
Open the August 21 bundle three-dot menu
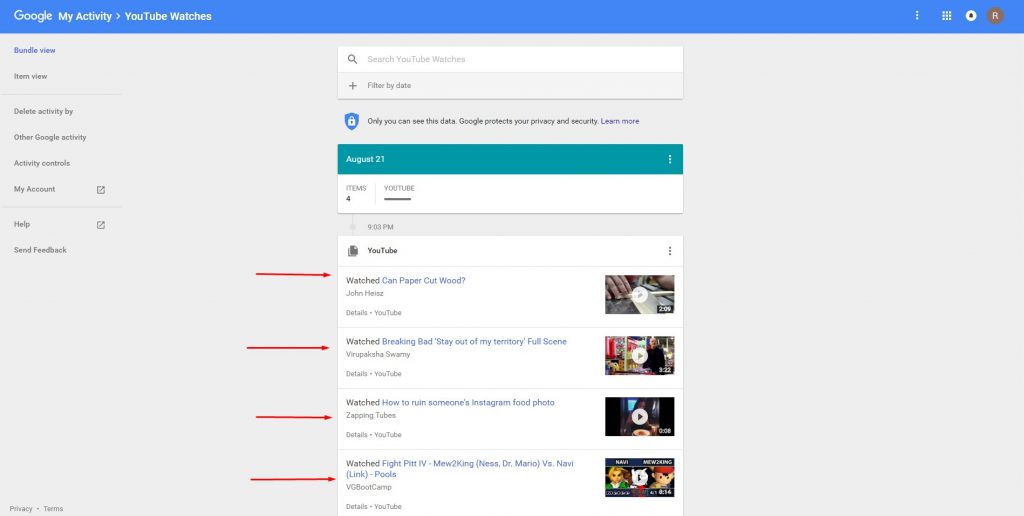point(669,159)
